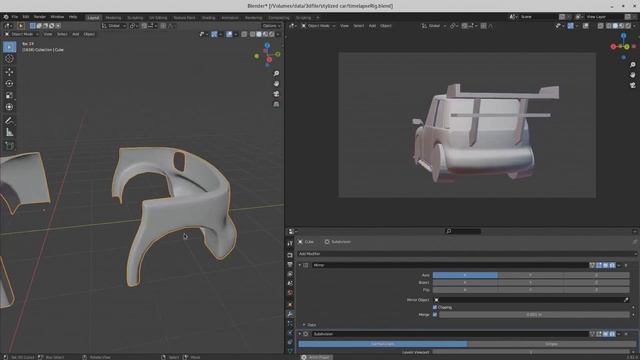Toggle Bisect X button
The height and width of the screenshot is (360, 640).
point(465,282)
